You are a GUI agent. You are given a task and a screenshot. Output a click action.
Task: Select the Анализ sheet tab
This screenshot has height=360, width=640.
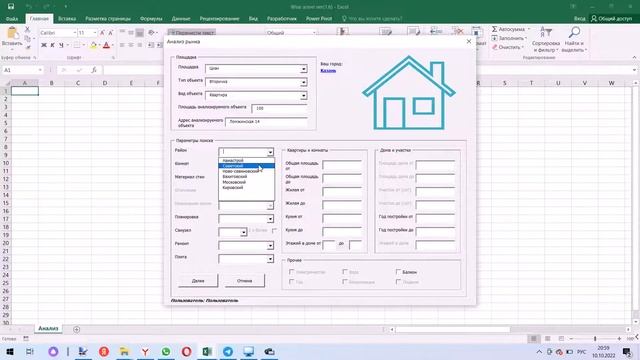48,329
